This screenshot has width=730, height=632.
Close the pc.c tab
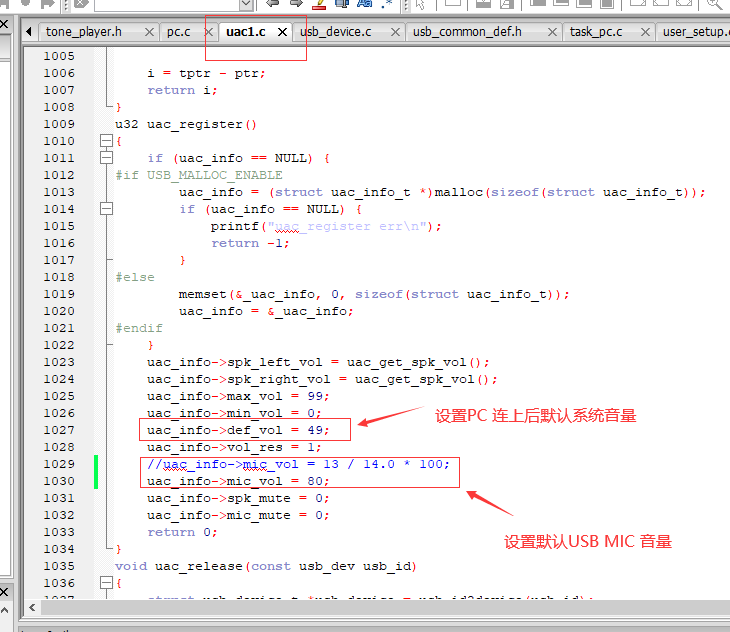pyautogui.click(x=209, y=32)
